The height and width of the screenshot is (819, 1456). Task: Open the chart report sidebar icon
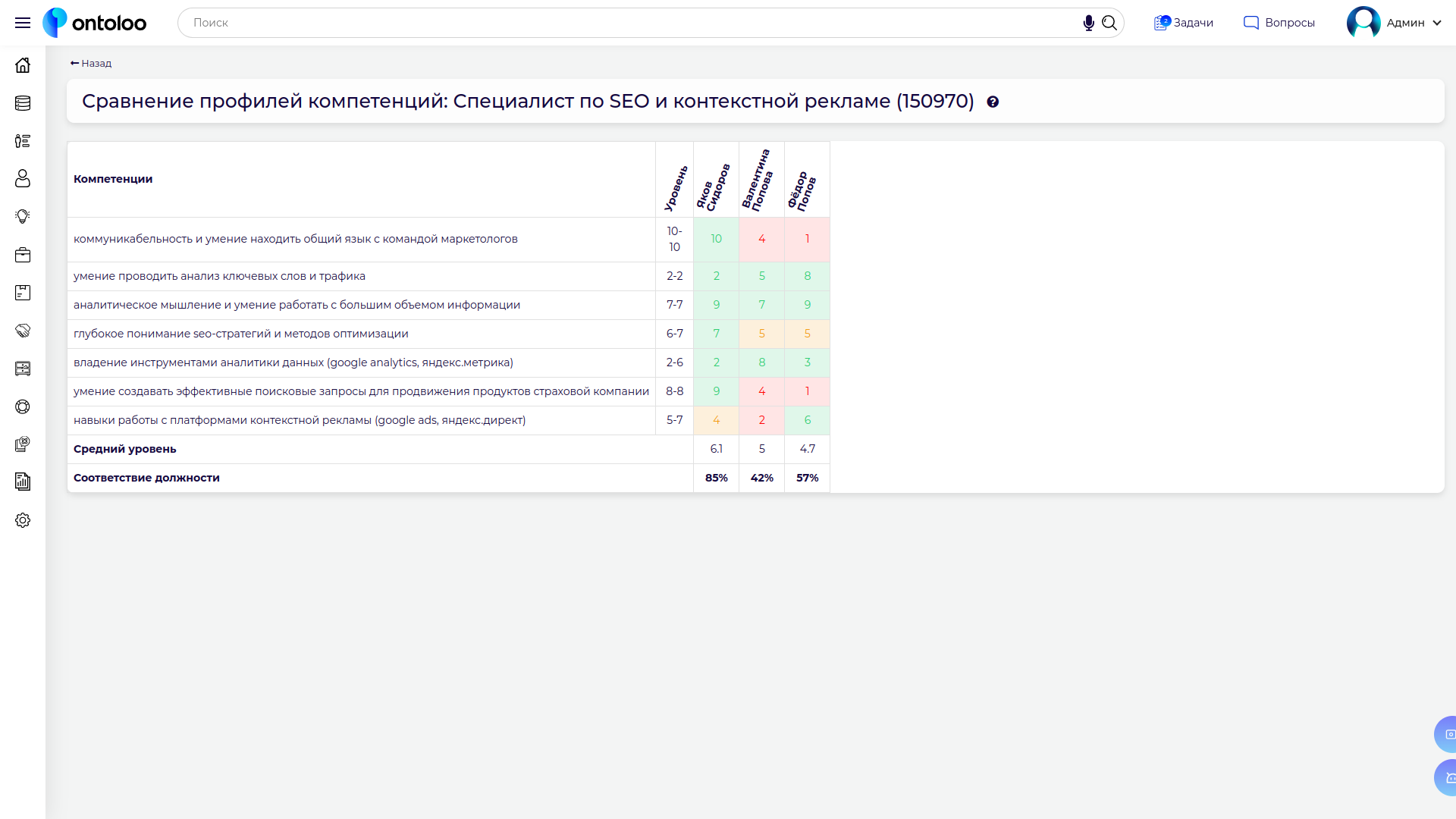point(23,482)
